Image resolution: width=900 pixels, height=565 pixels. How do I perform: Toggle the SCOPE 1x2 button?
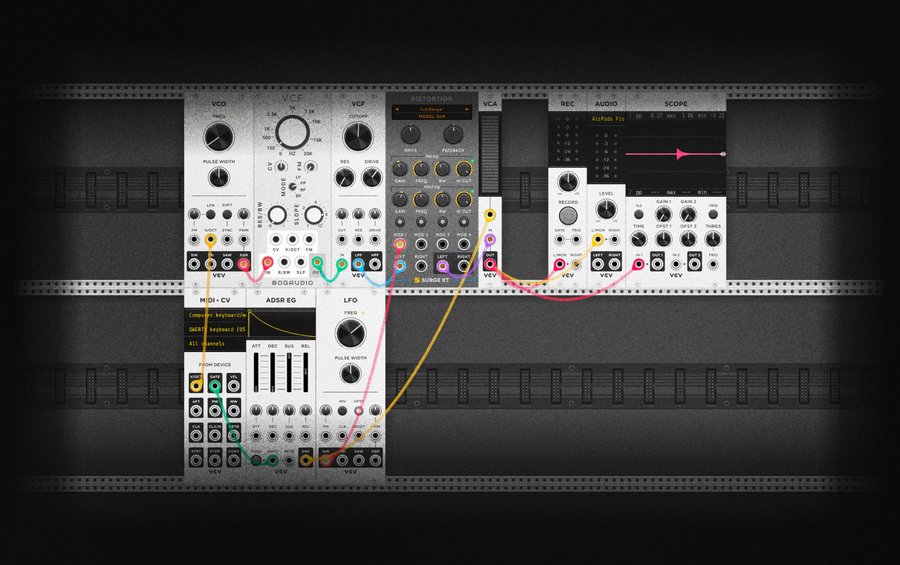[638, 214]
